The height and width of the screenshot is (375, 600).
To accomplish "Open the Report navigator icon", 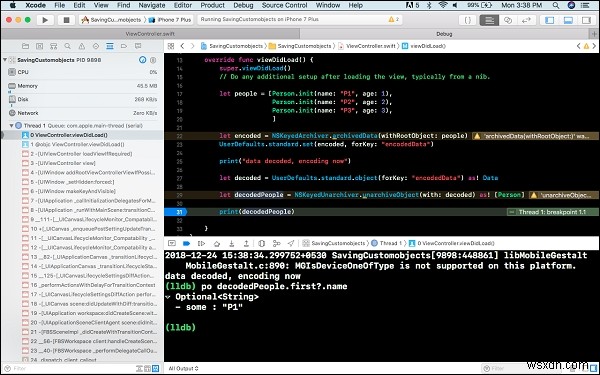I will pyautogui.click(x=138, y=46).
